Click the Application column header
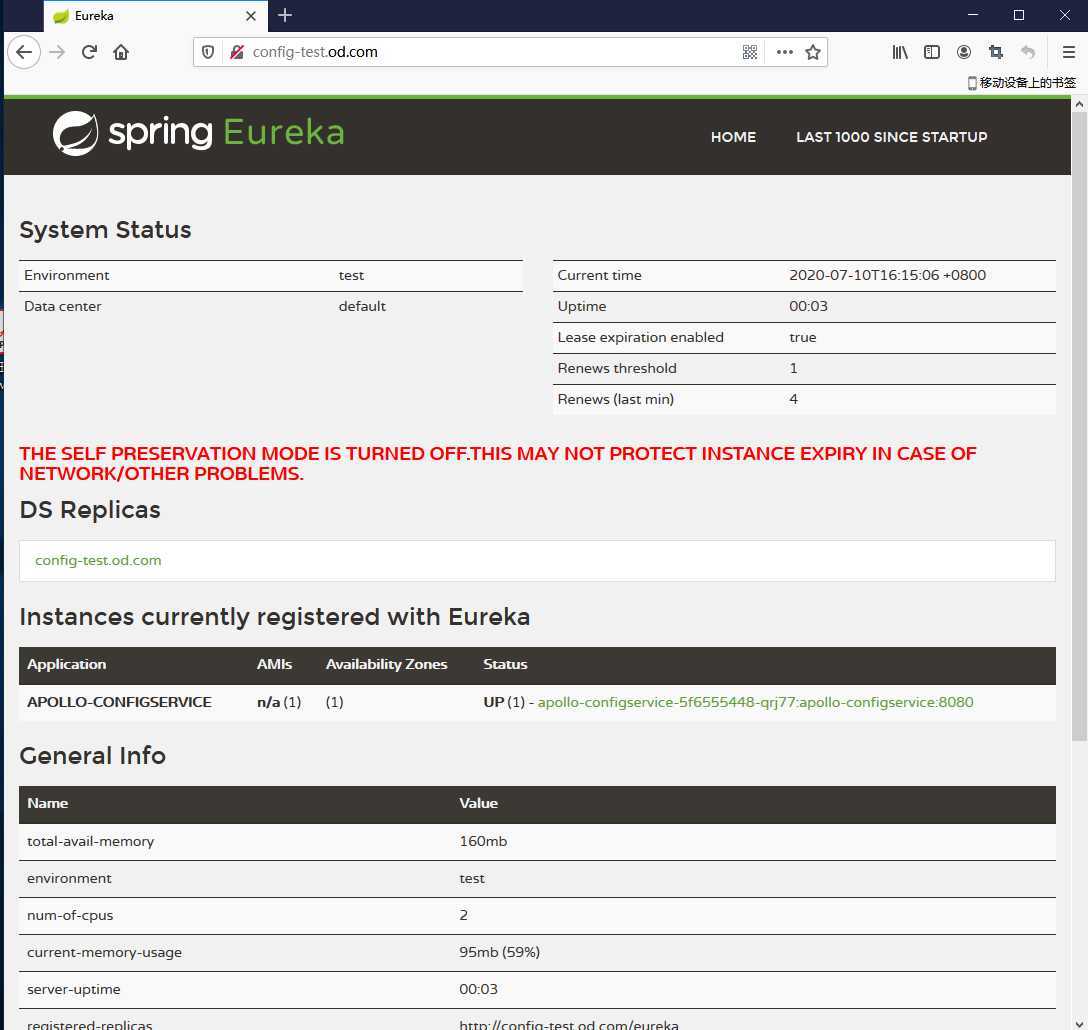1088x1030 pixels. pyautogui.click(x=67, y=664)
